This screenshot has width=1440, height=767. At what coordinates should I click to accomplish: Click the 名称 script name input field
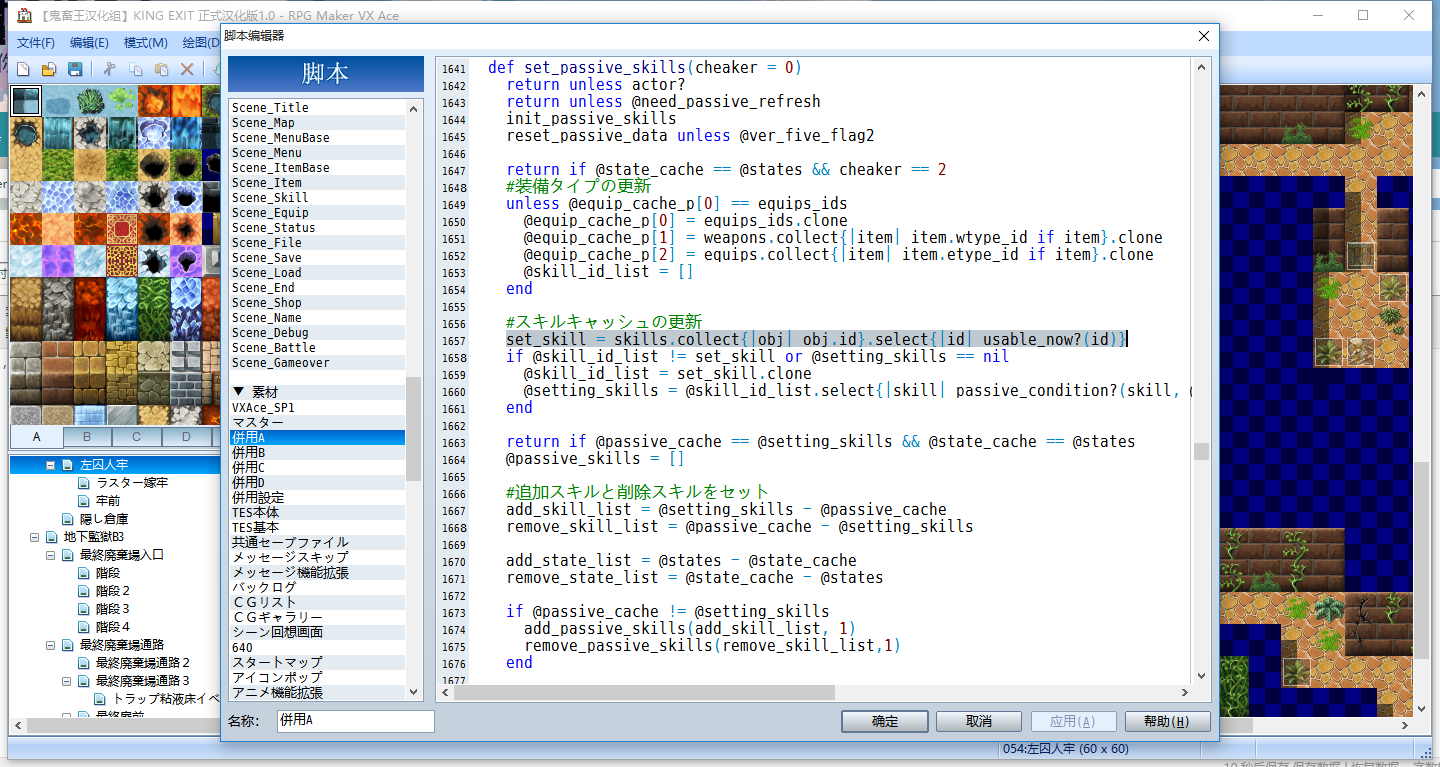(x=355, y=721)
